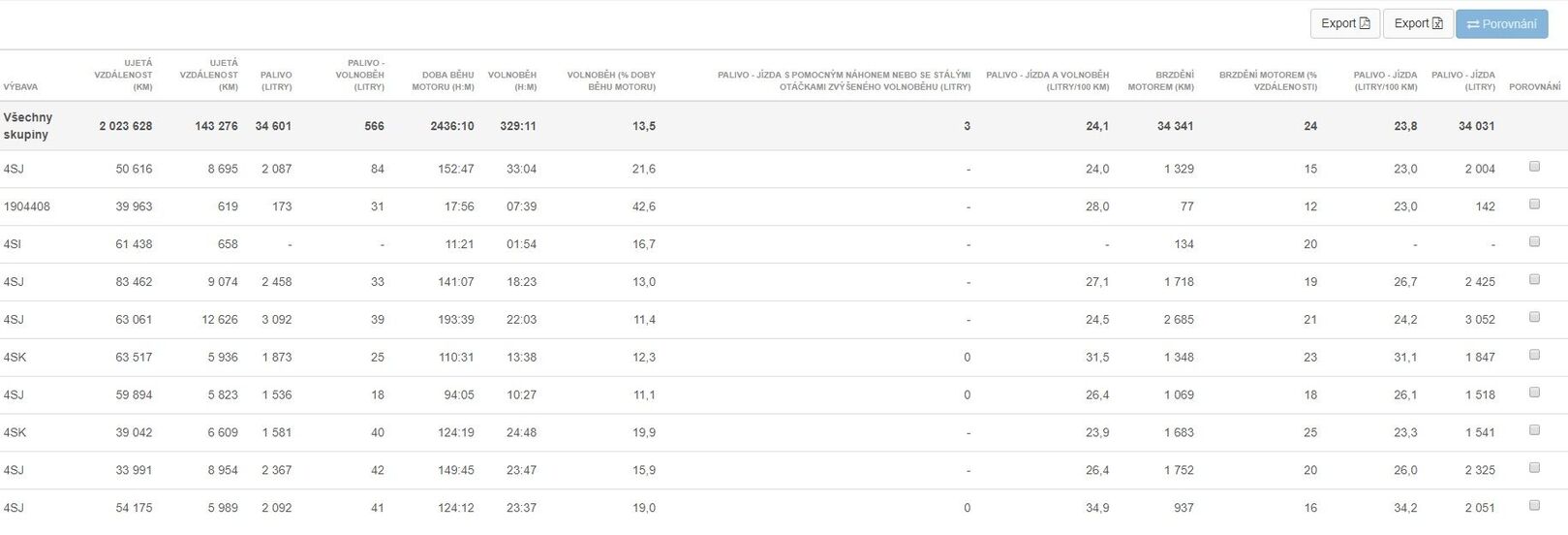Open the 4SI row label
Viewport: 1568px width, 535px height.
pos(12,244)
